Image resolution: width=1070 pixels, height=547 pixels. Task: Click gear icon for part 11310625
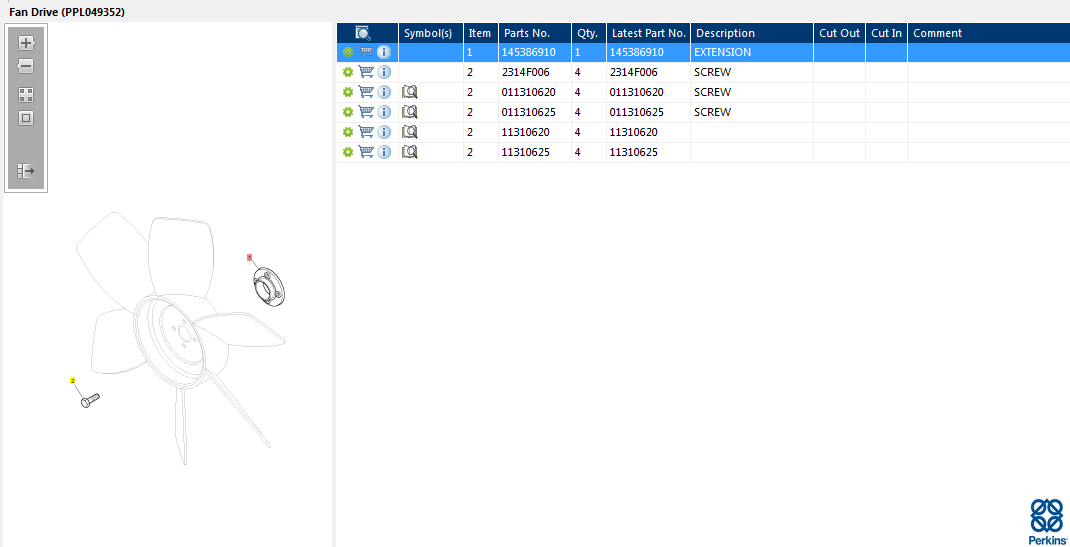(348, 151)
